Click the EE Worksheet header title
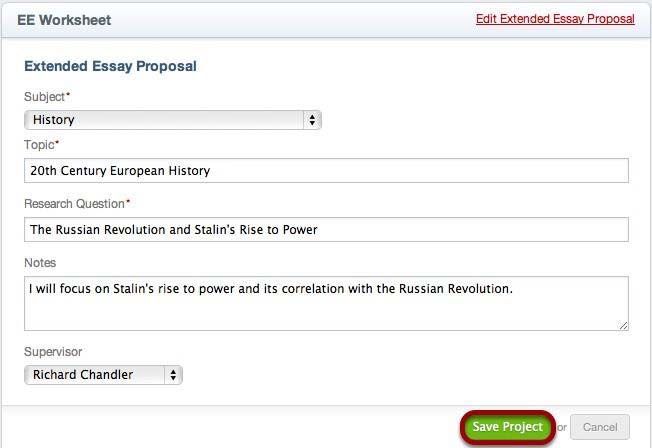652x448 pixels. pos(64,20)
